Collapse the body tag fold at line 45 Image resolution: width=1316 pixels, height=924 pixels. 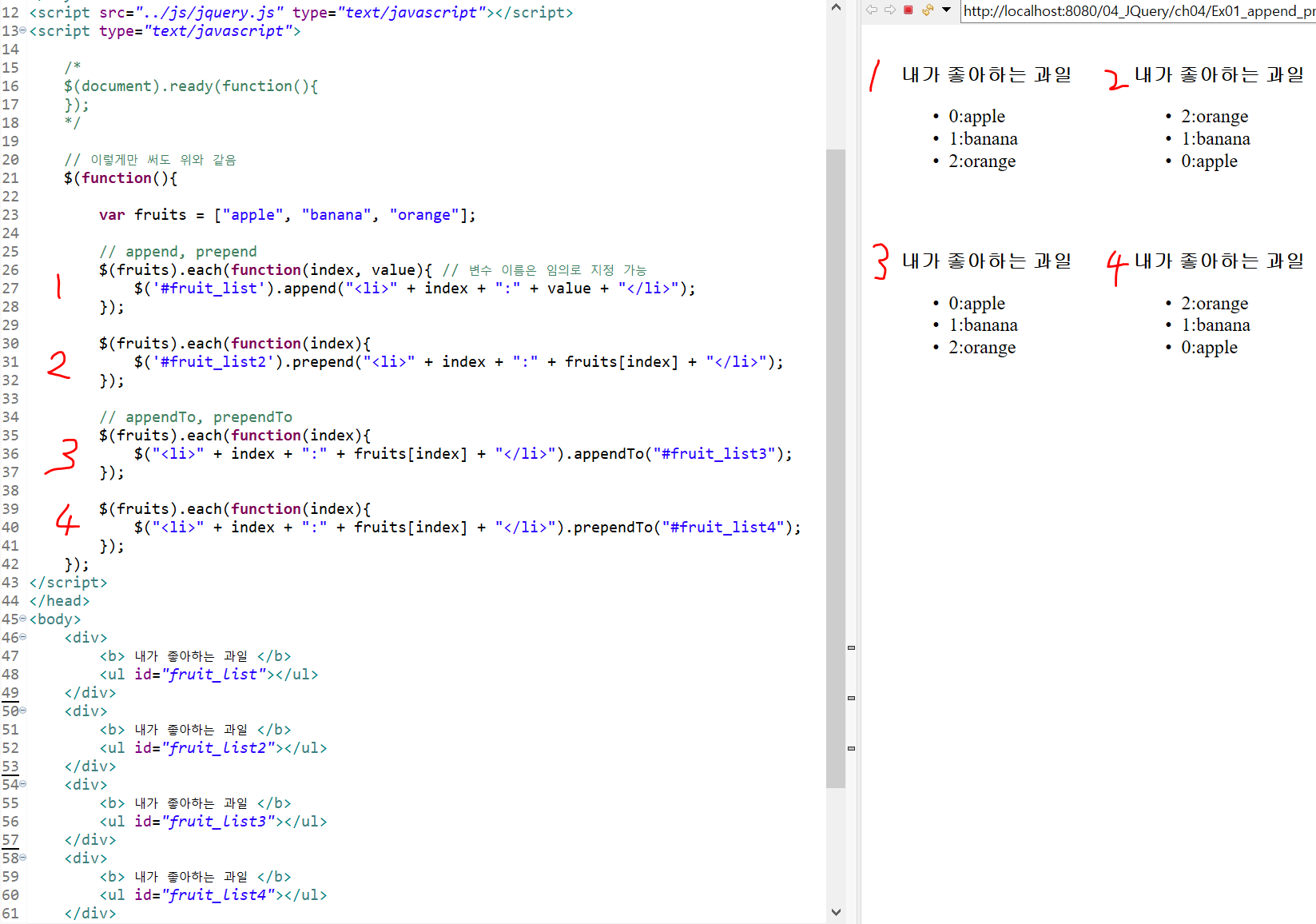(22, 619)
